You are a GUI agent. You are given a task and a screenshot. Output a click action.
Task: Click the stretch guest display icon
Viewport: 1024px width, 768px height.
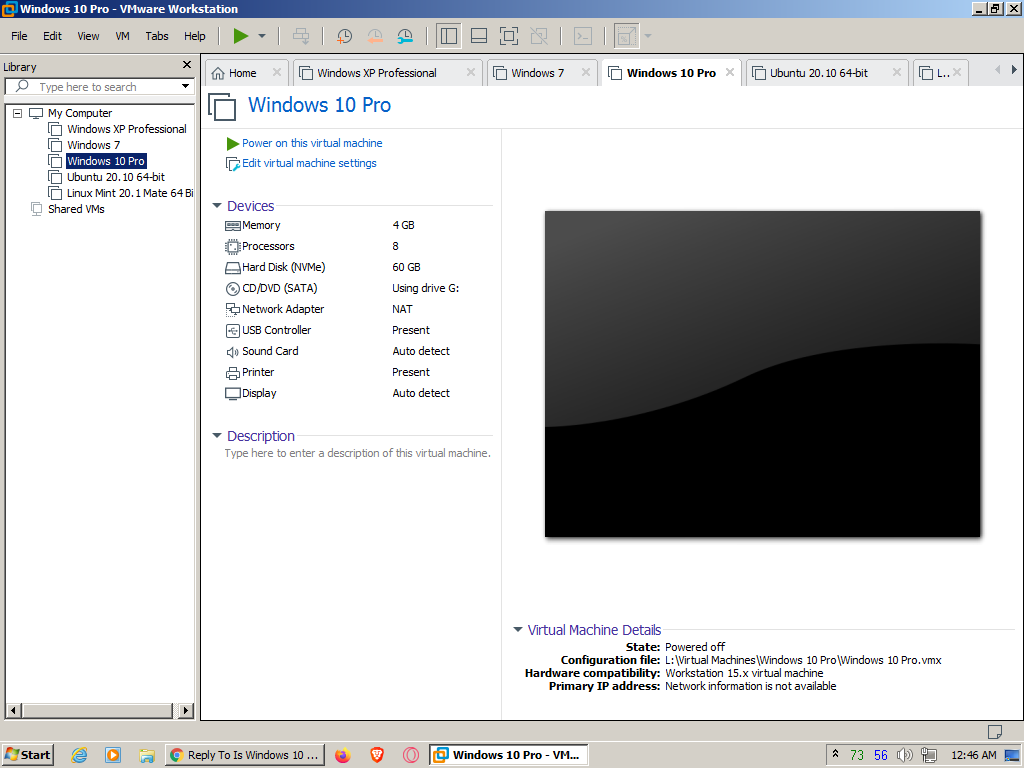point(626,36)
